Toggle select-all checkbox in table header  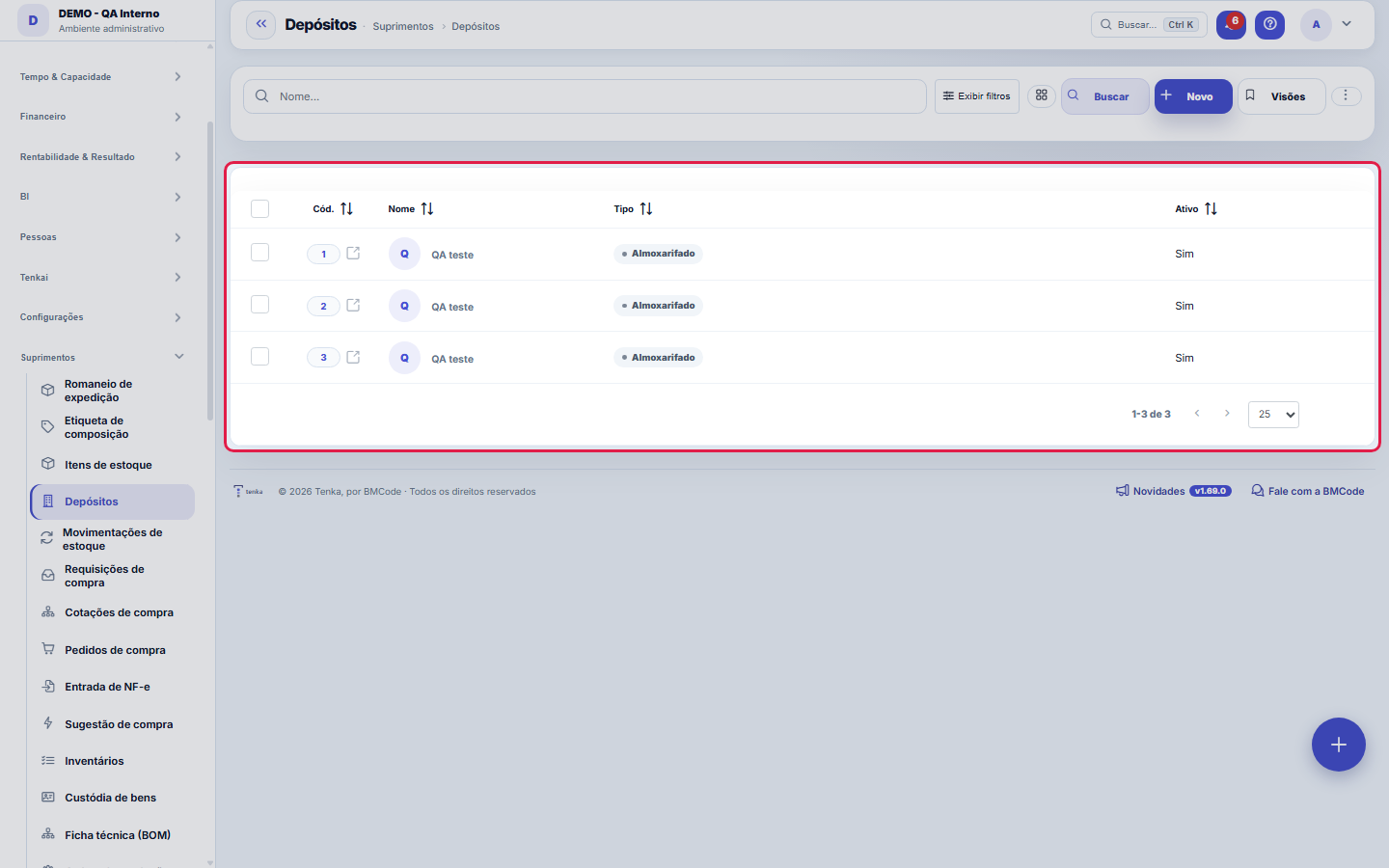click(x=259, y=208)
